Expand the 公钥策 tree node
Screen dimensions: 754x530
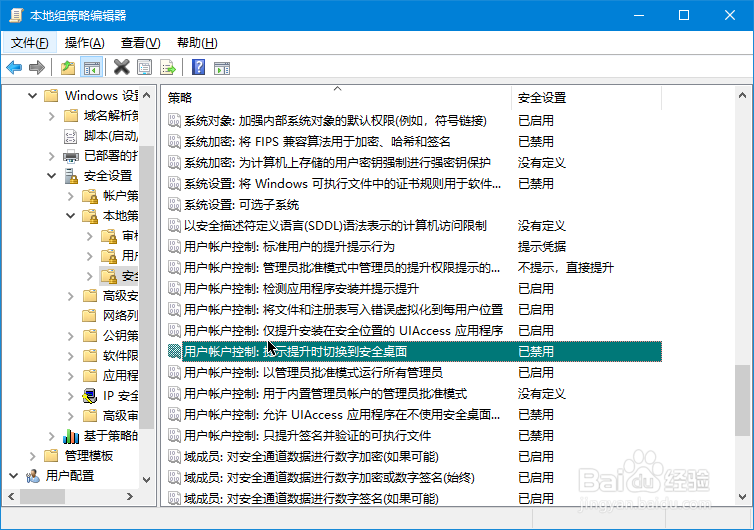click(x=71, y=336)
